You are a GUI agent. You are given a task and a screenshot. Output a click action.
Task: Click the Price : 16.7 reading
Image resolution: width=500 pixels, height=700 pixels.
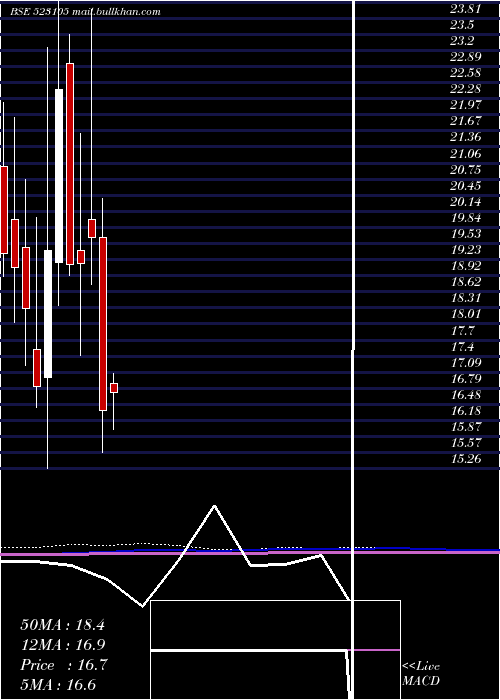63,665
